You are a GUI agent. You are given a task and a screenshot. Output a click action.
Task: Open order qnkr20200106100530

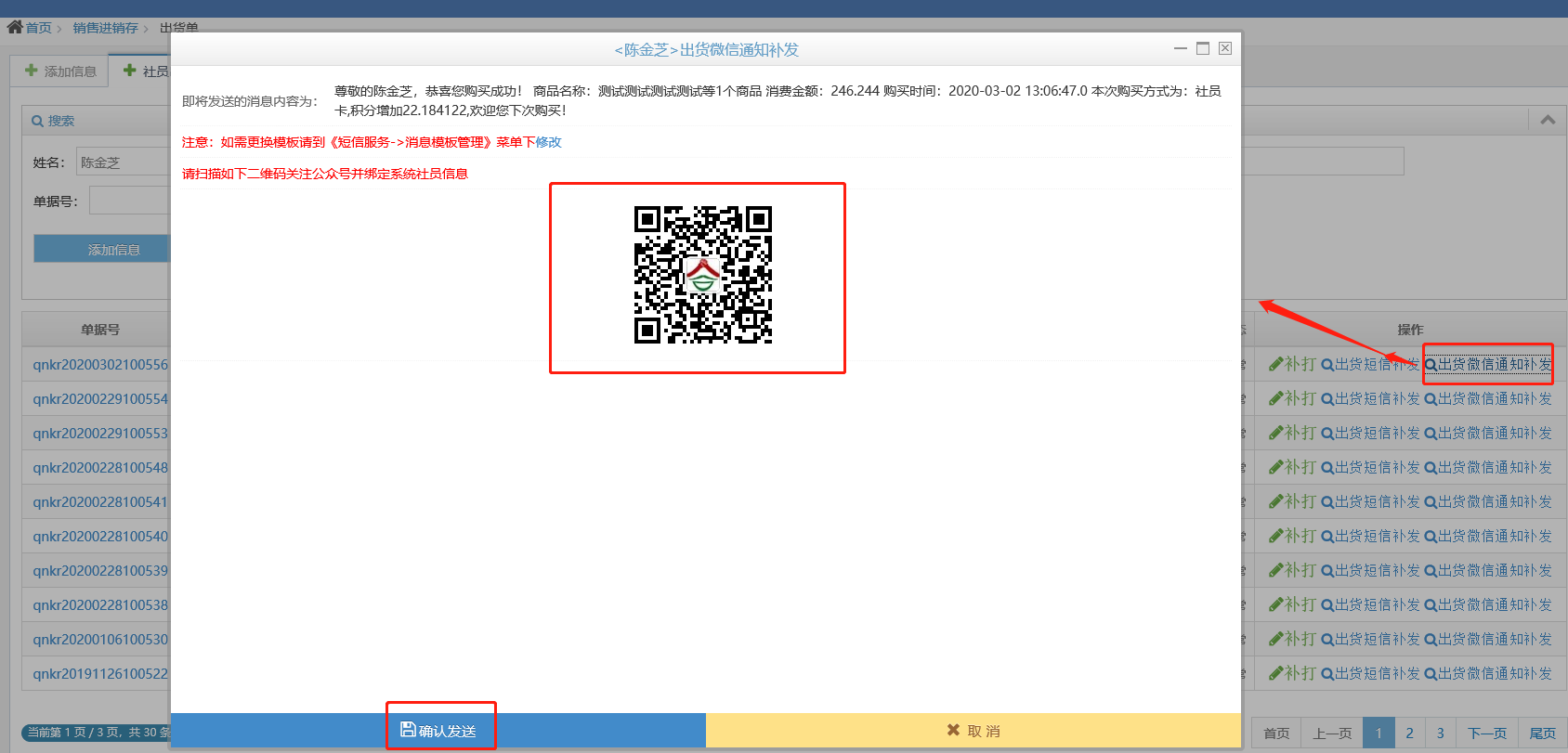tap(100, 640)
